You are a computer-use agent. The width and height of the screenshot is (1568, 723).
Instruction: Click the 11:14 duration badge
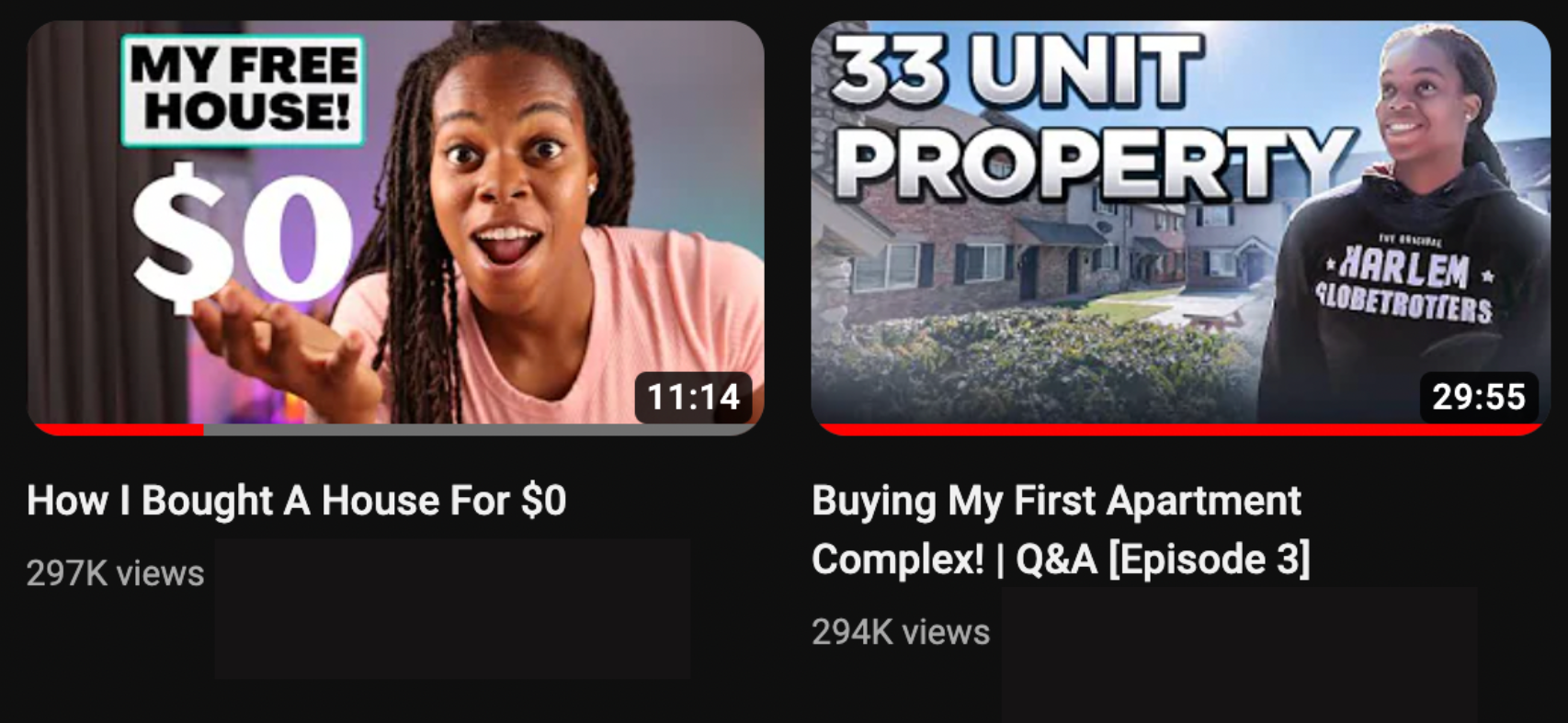coord(694,397)
